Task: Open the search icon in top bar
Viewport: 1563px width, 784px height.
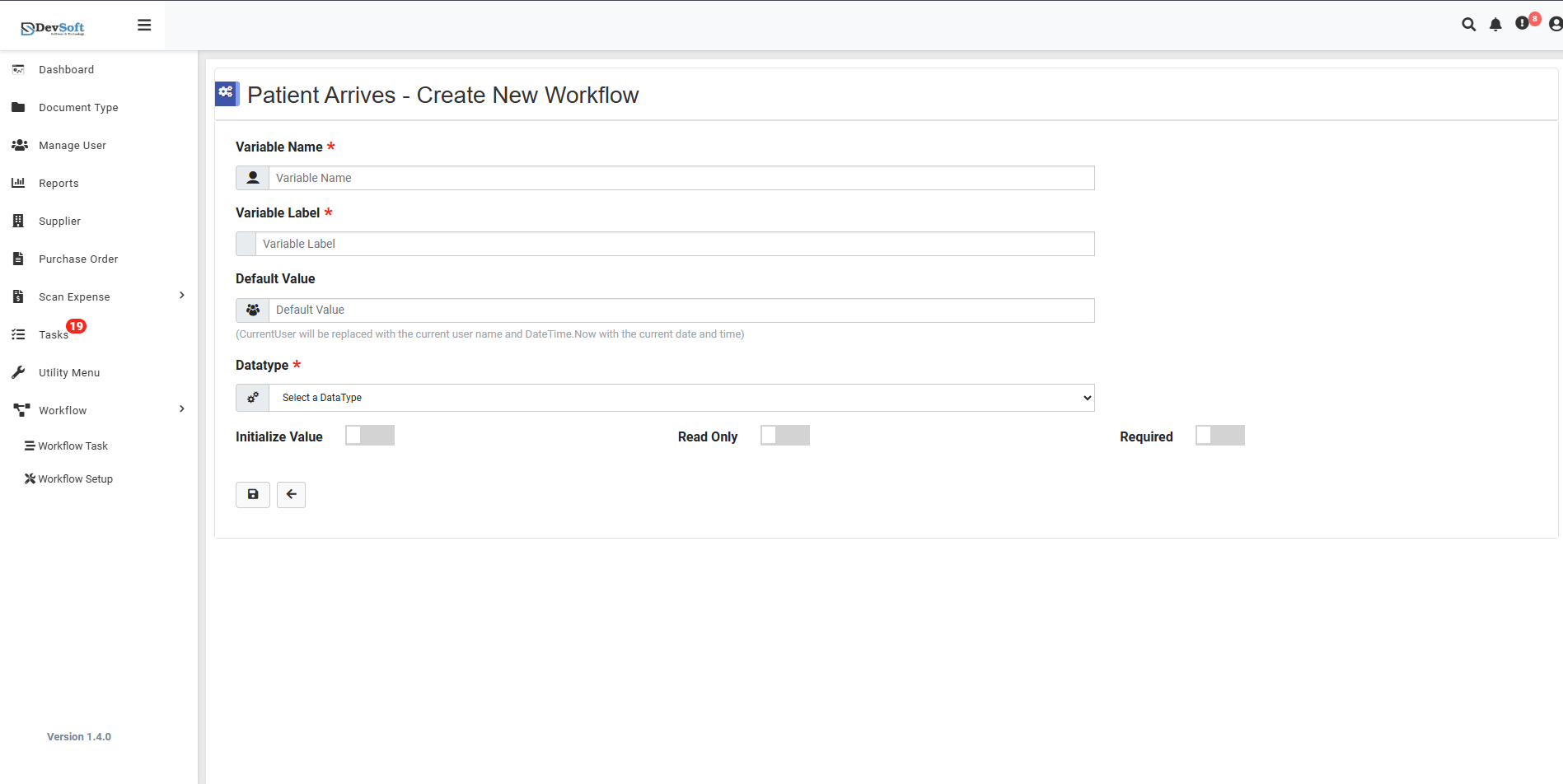Action: point(1469,25)
